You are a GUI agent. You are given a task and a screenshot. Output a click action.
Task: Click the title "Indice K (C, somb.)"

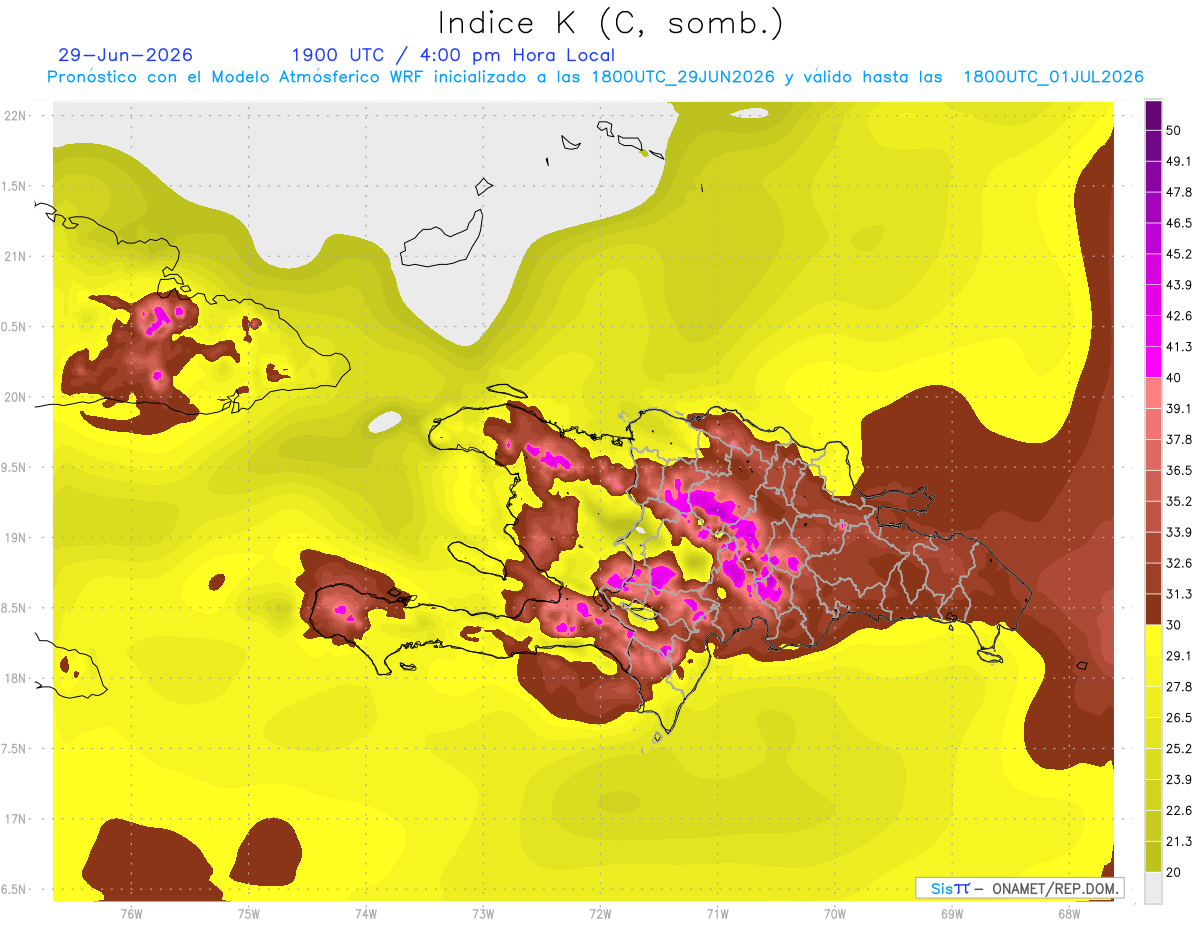click(x=610, y=23)
